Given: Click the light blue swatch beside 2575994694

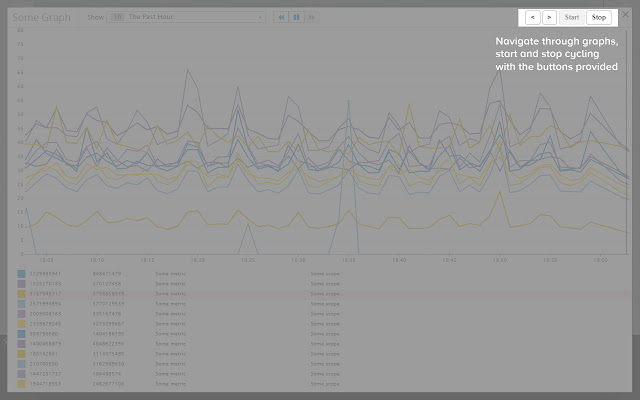Looking at the screenshot, I should 21,304.
